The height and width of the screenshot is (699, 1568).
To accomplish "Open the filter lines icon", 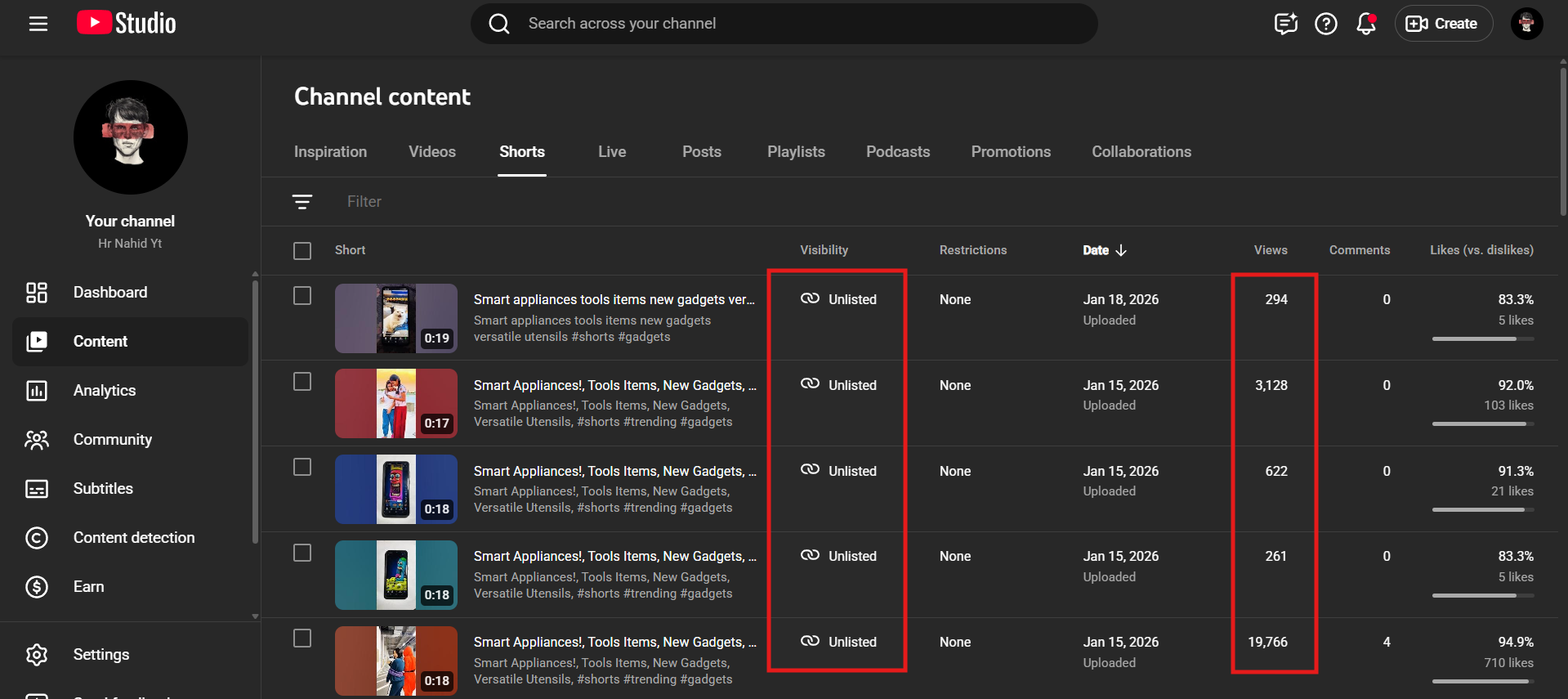I will 302,202.
